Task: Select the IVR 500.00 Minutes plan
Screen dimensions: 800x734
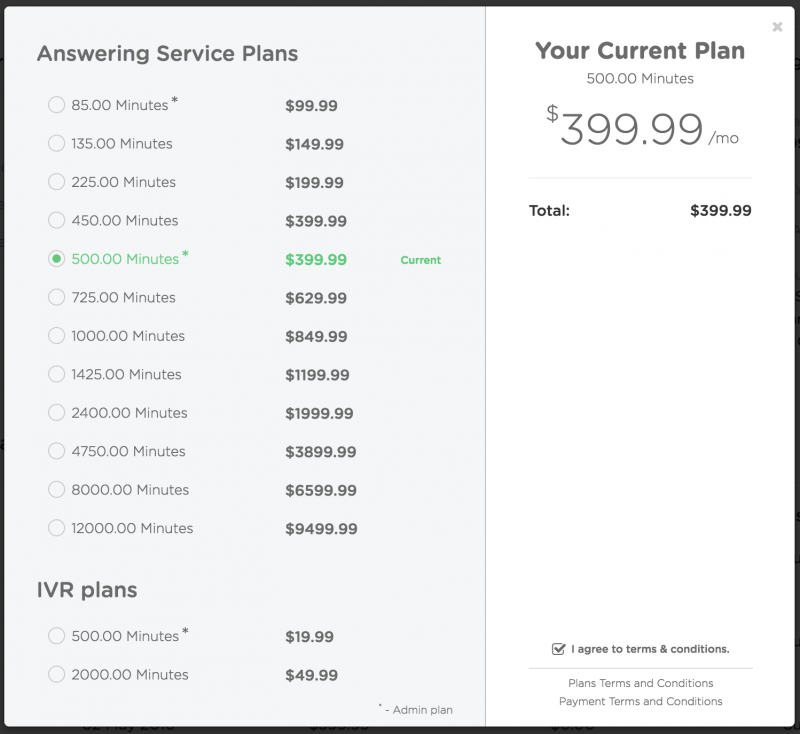Action: pyautogui.click(x=57, y=636)
